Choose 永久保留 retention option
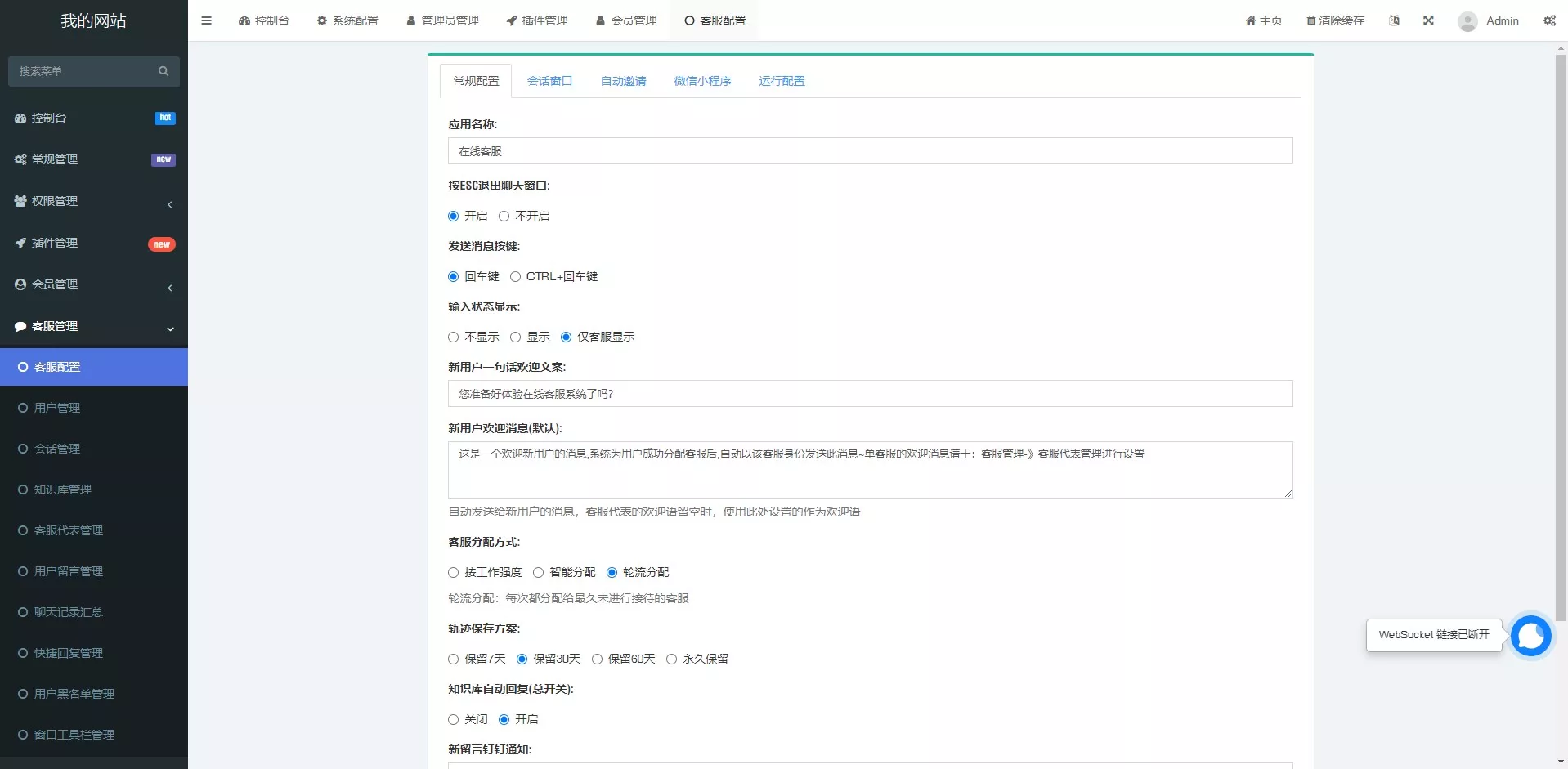Image resolution: width=1568 pixels, height=769 pixels. click(672, 659)
